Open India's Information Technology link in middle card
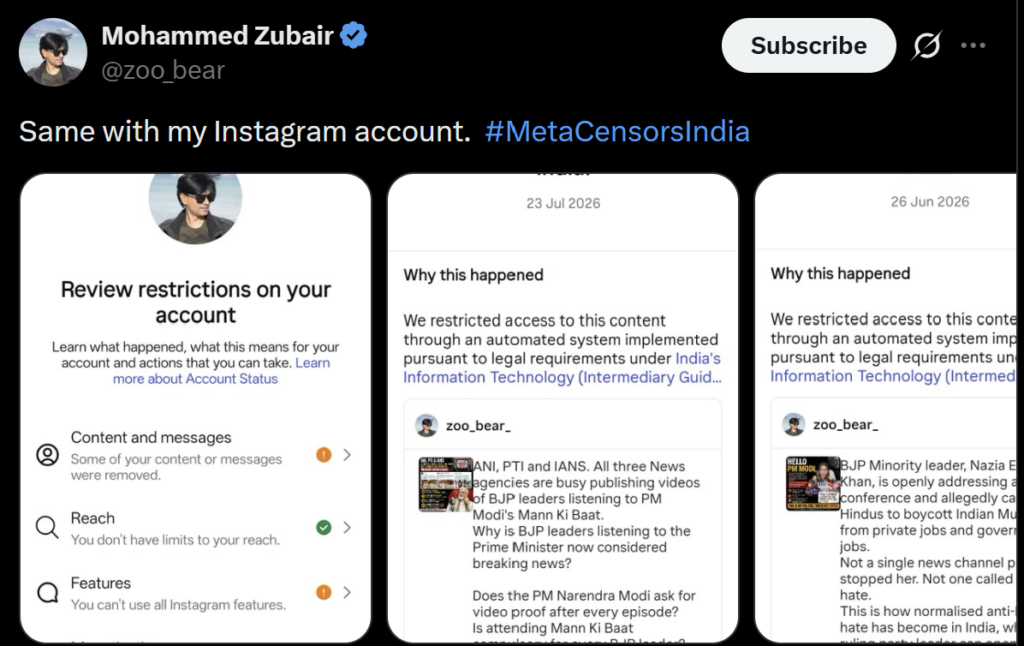Image resolution: width=1024 pixels, height=646 pixels. pos(562,368)
